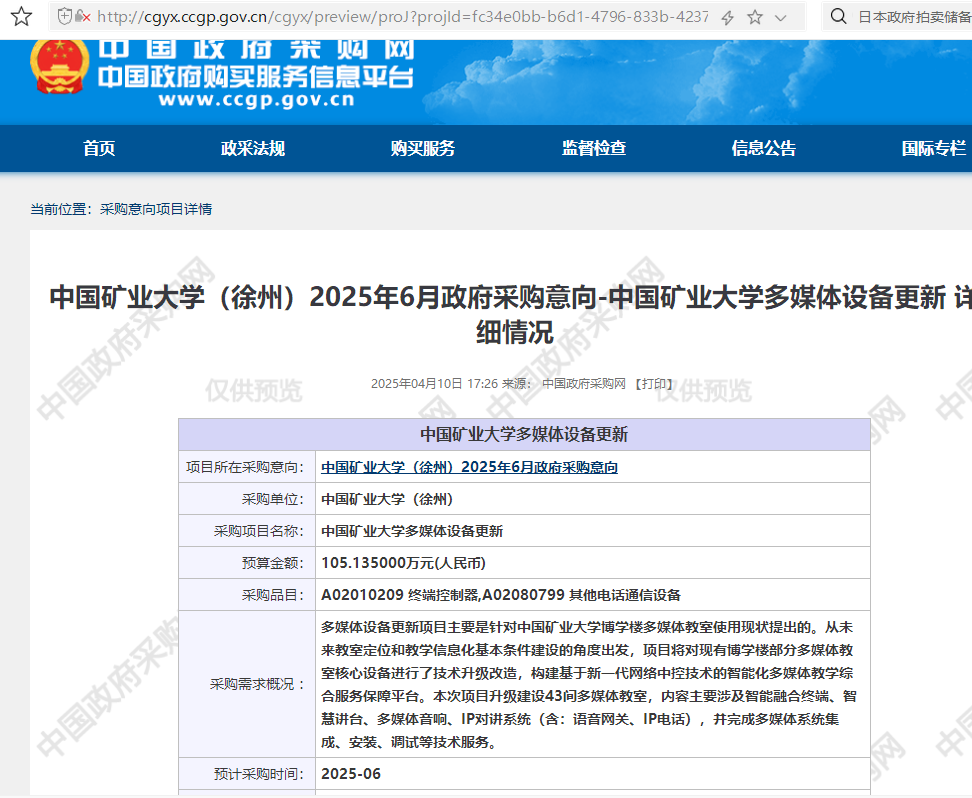Screen dimensions: 972x798
Task: Click the insecure connection lock icon
Action: [x=82, y=16]
